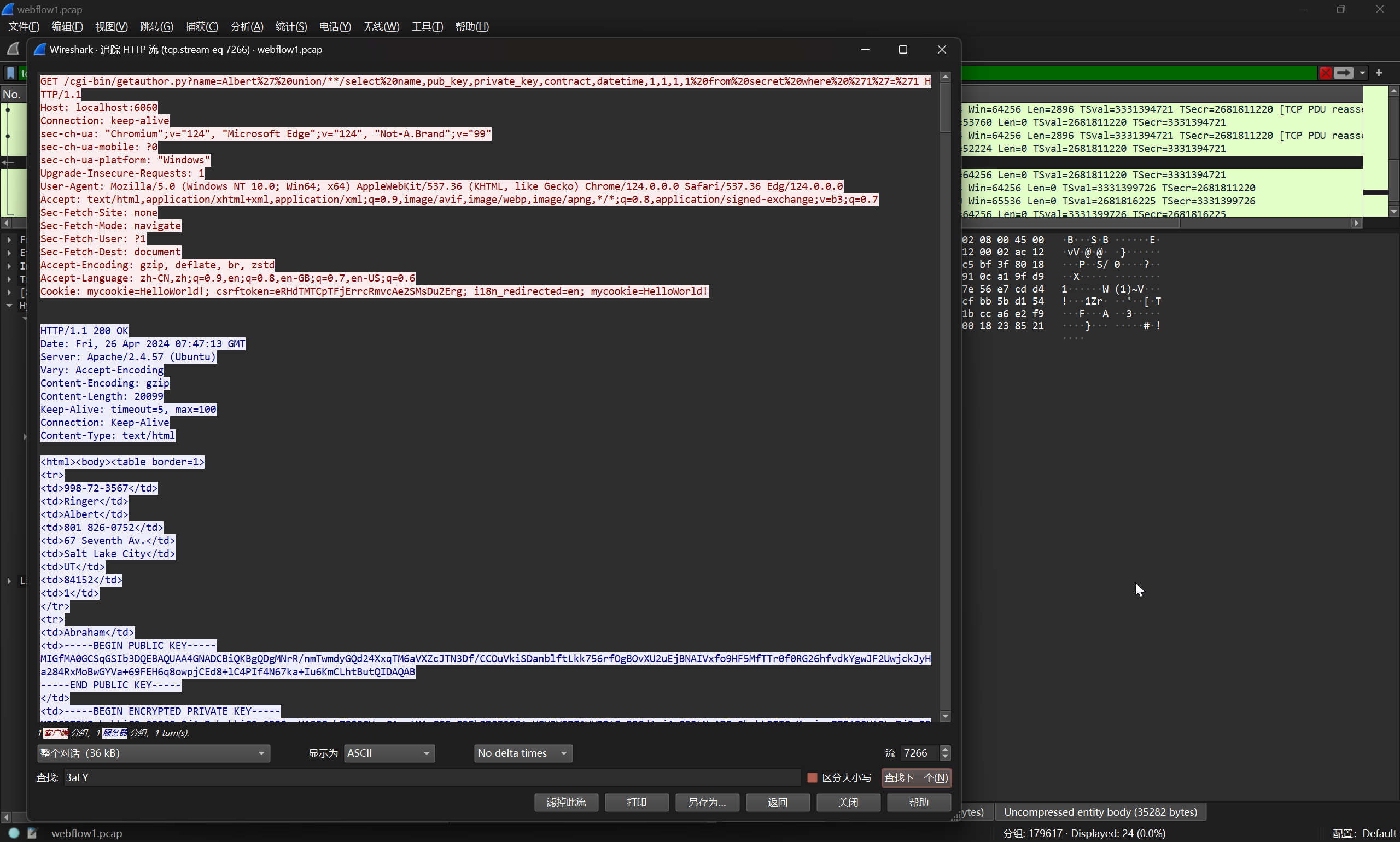
Task: Expand the first packet detail tree row (F...)
Action: pyautogui.click(x=9, y=240)
